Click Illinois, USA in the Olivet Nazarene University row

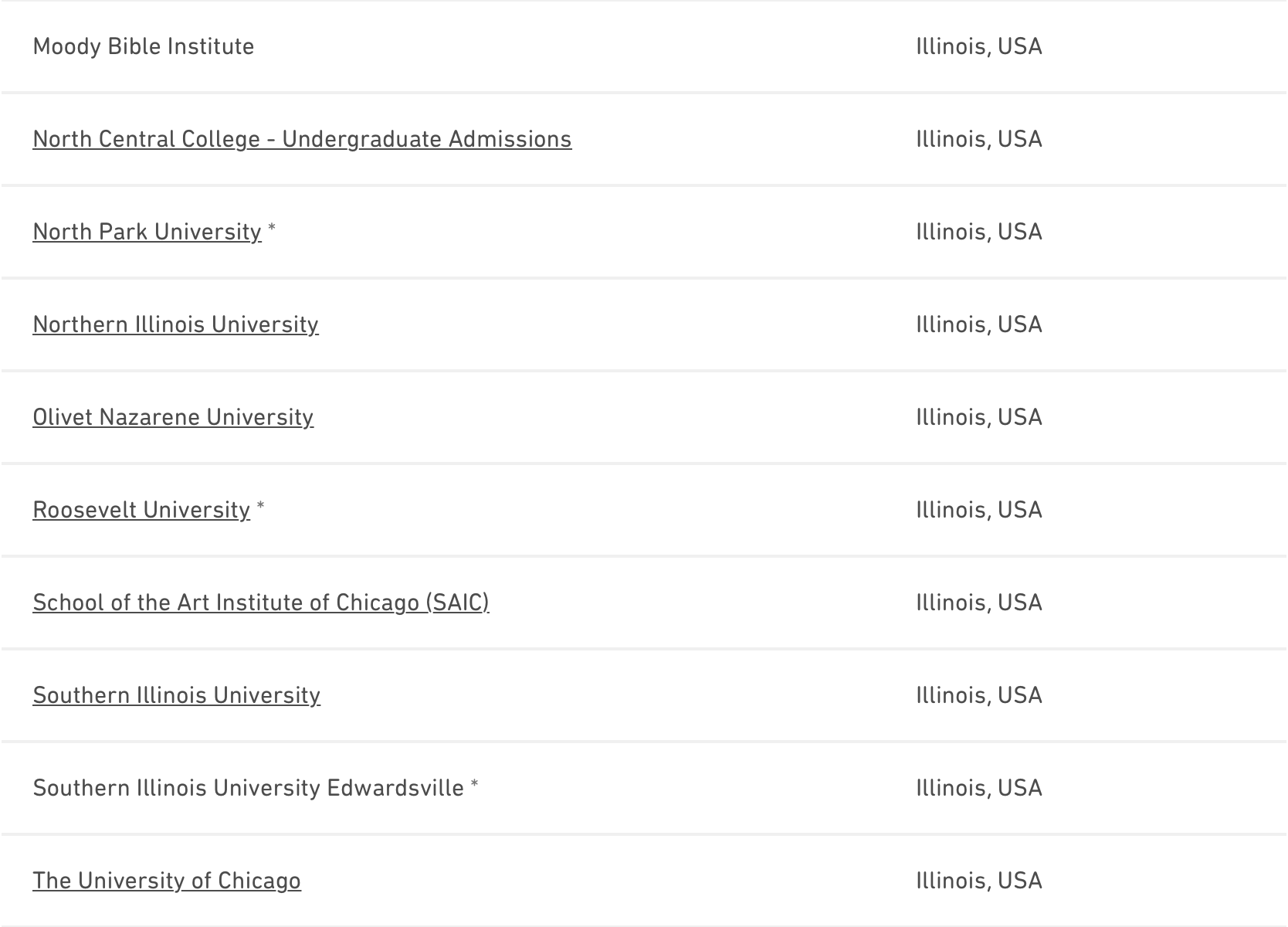979,417
